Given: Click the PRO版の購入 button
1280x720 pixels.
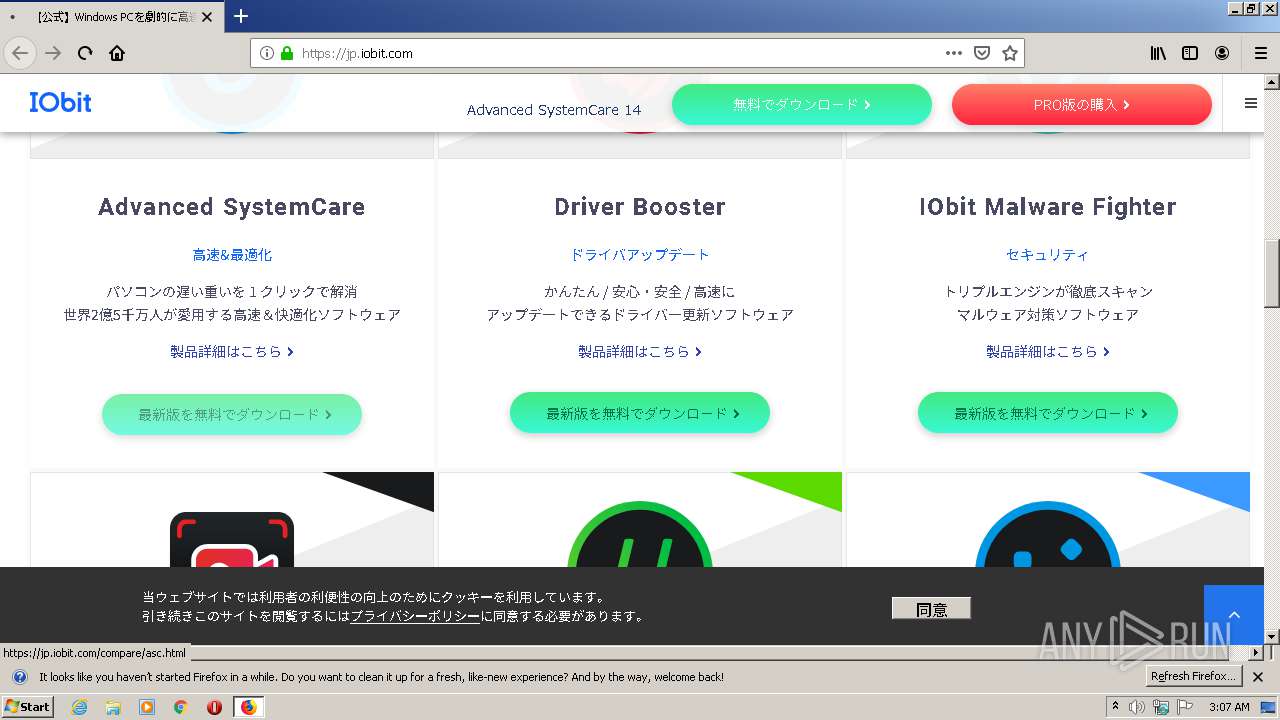Looking at the screenshot, I should [x=1082, y=104].
